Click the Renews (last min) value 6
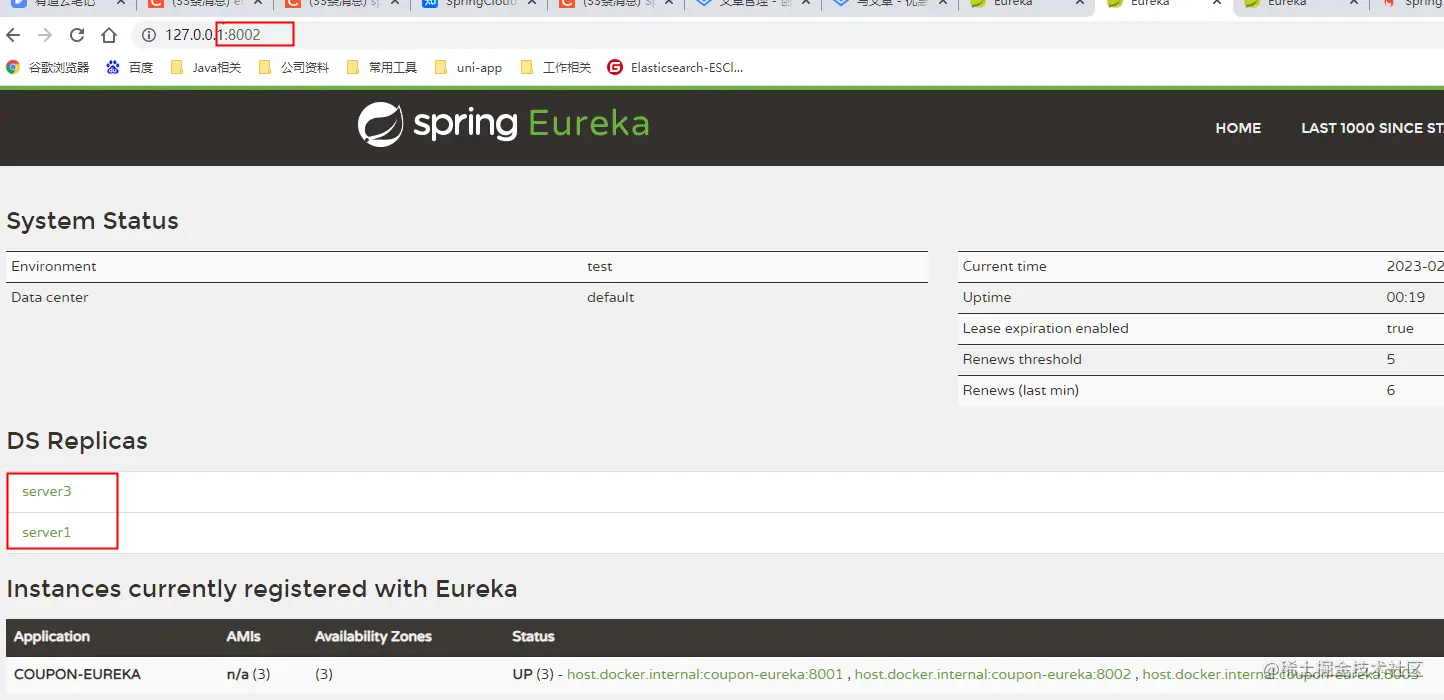The height and width of the screenshot is (700, 1444). (1391, 390)
